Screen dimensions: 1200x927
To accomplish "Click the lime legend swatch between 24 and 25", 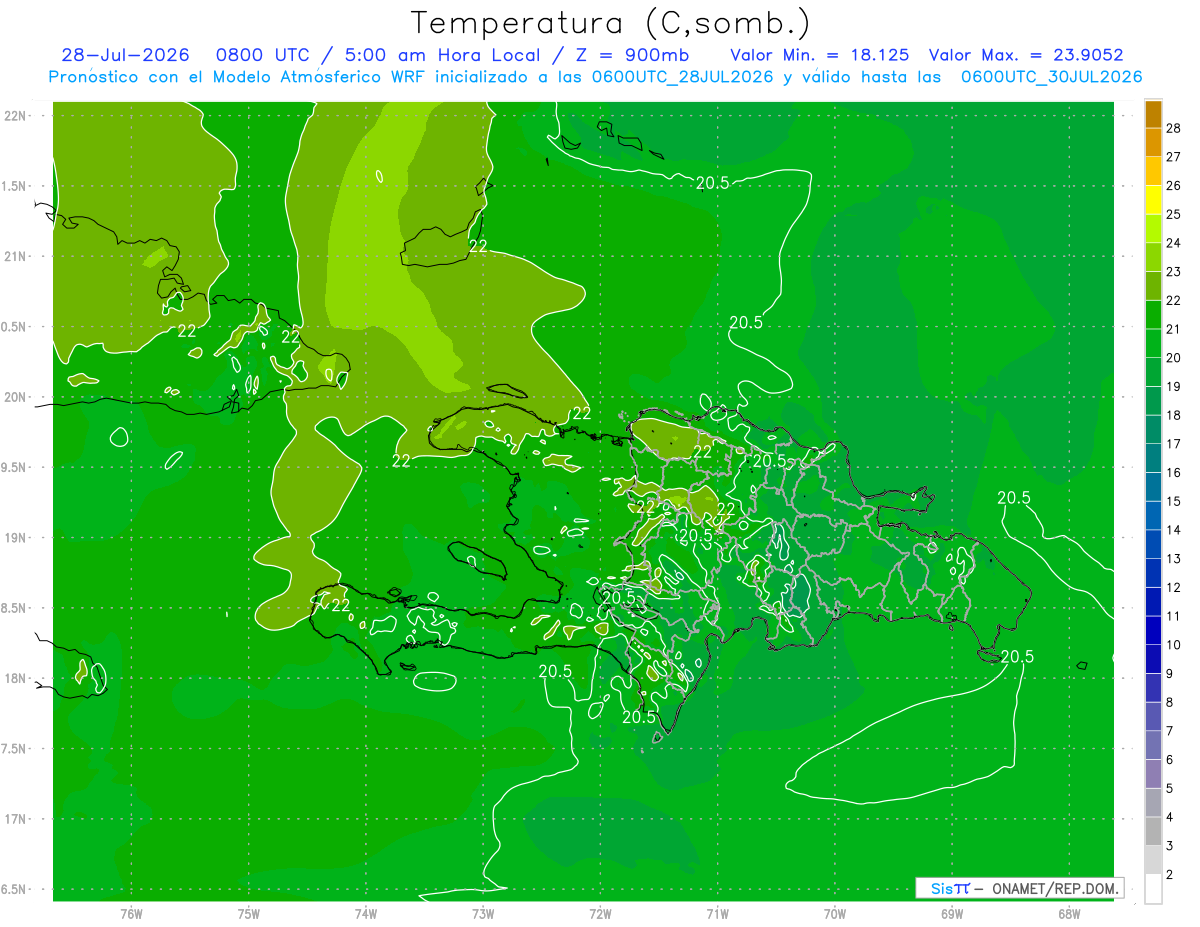I will point(1153,228).
